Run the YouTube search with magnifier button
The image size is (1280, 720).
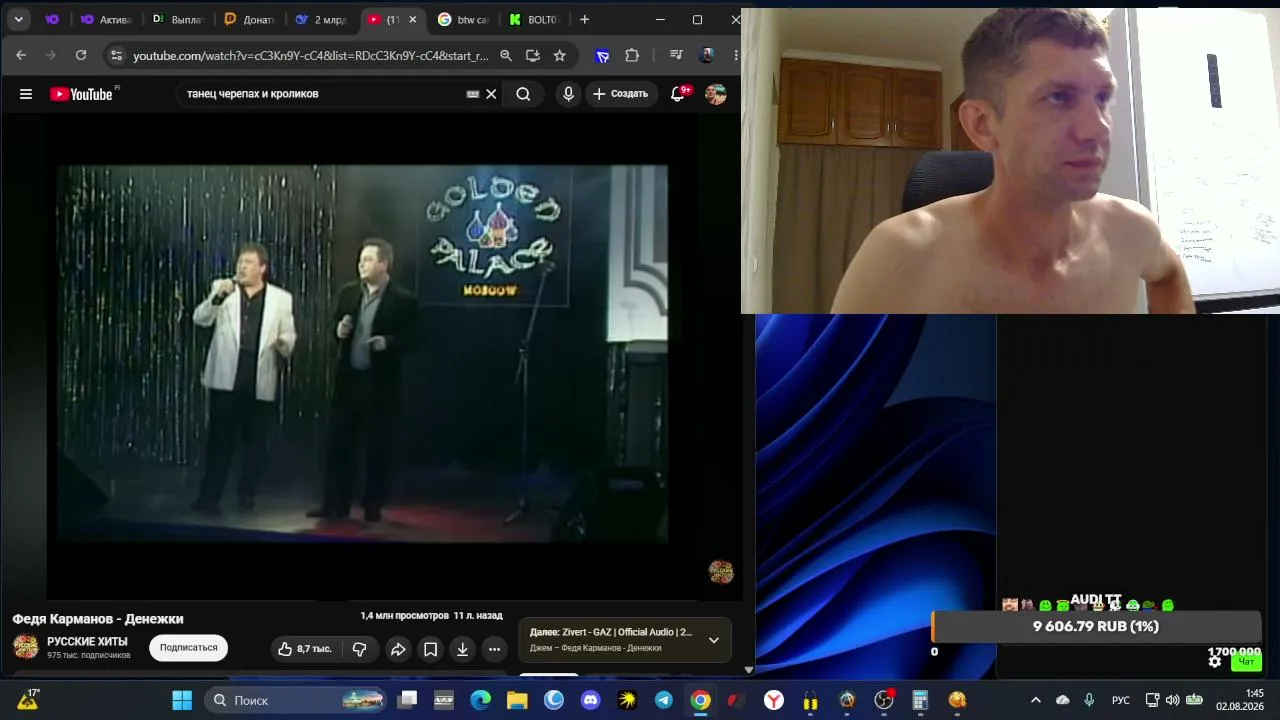pos(523,94)
